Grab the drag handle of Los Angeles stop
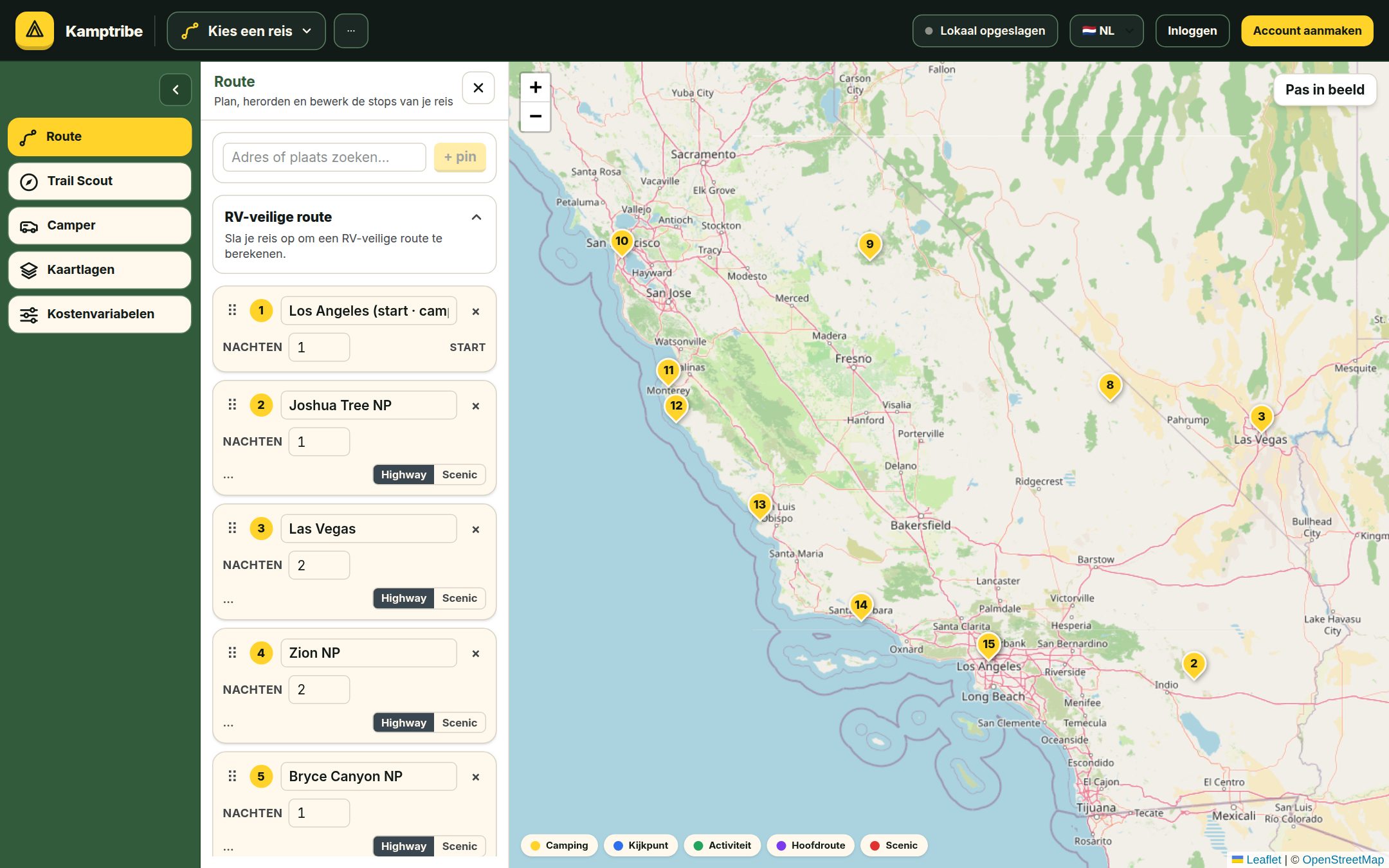Viewport: 1389px width, 868px height. pyautogui.click(x=233, y=311)
